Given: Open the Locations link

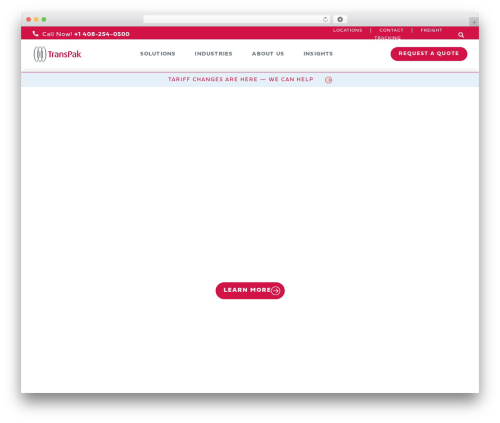Looking at the screenshot, I should (x=347, y=30).
